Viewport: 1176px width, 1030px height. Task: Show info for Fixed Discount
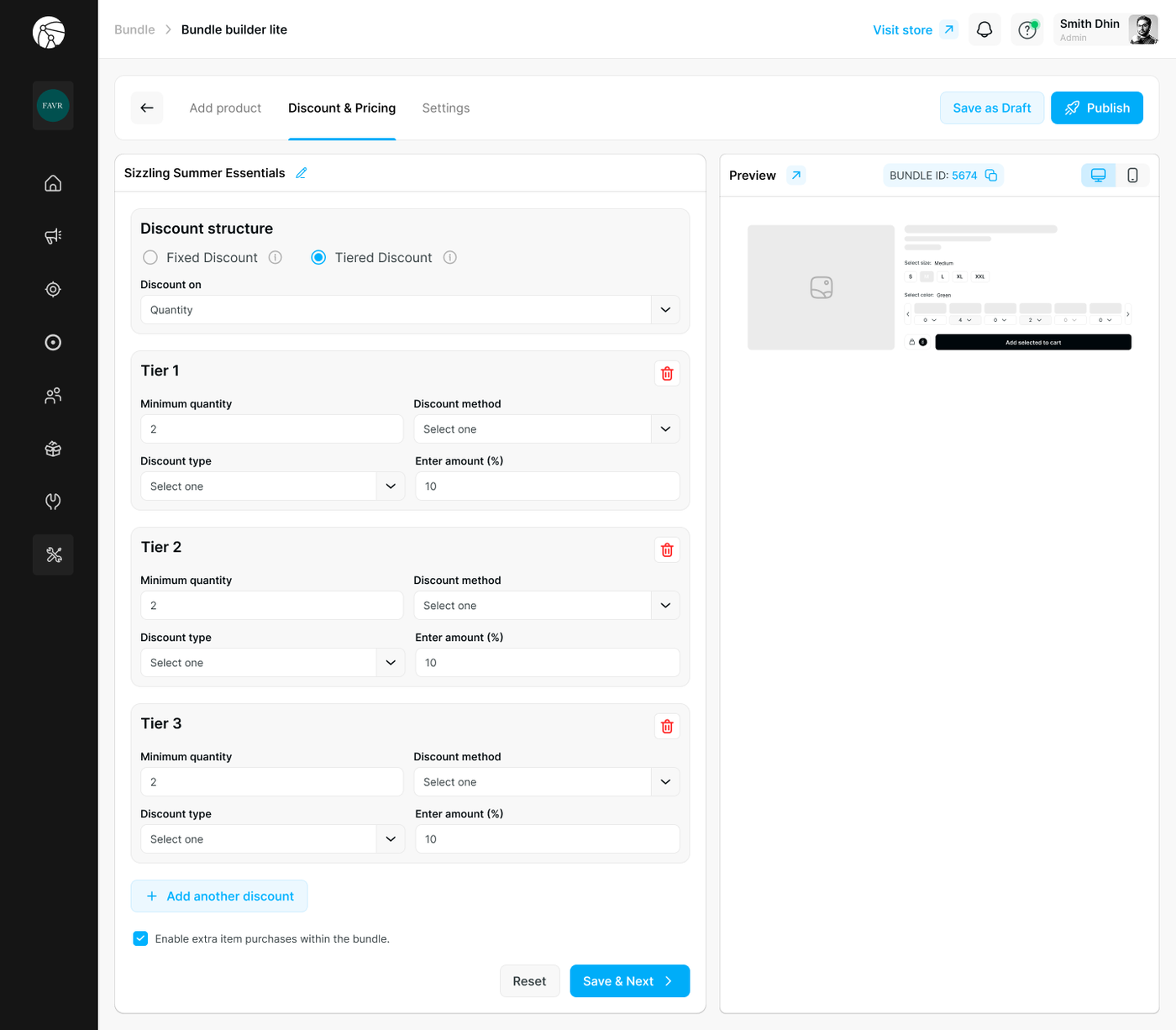(276, 258)
